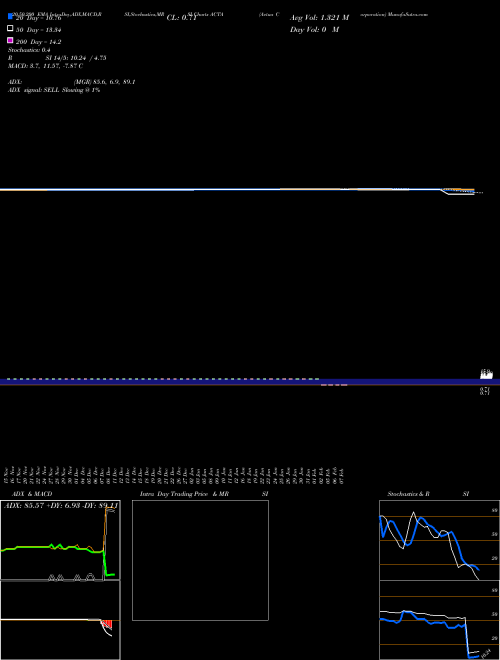This screenshot has height=660, width=500.
Task: Click the 'Day Vol: 0 M' label
Action: [x=314, y=29]
